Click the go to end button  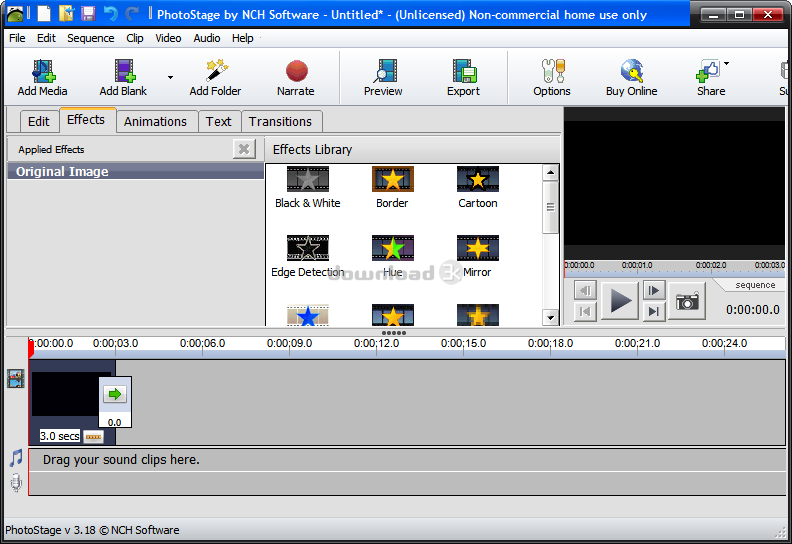[654, 311]
